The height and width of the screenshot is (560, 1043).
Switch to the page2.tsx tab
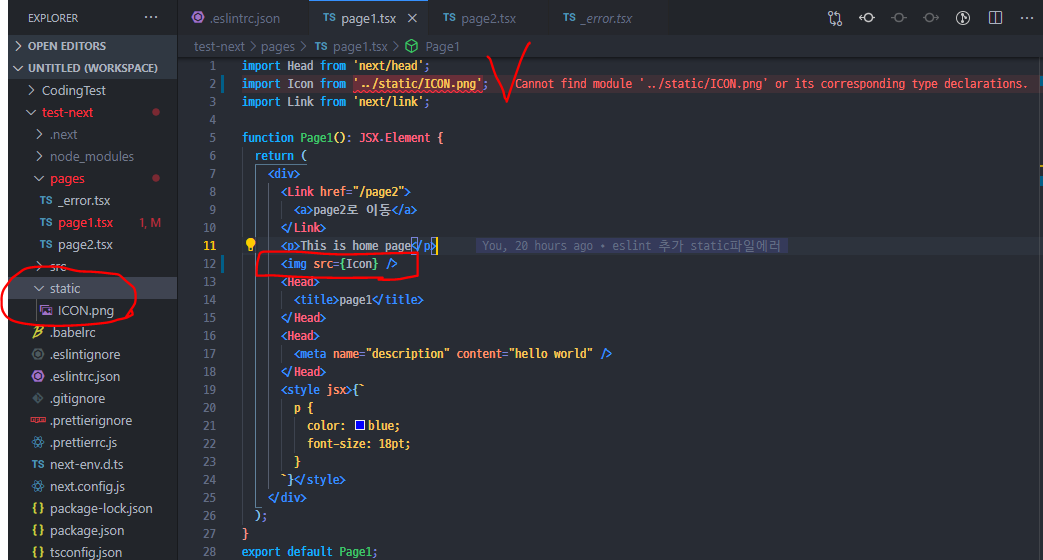[x=488, y=19]
